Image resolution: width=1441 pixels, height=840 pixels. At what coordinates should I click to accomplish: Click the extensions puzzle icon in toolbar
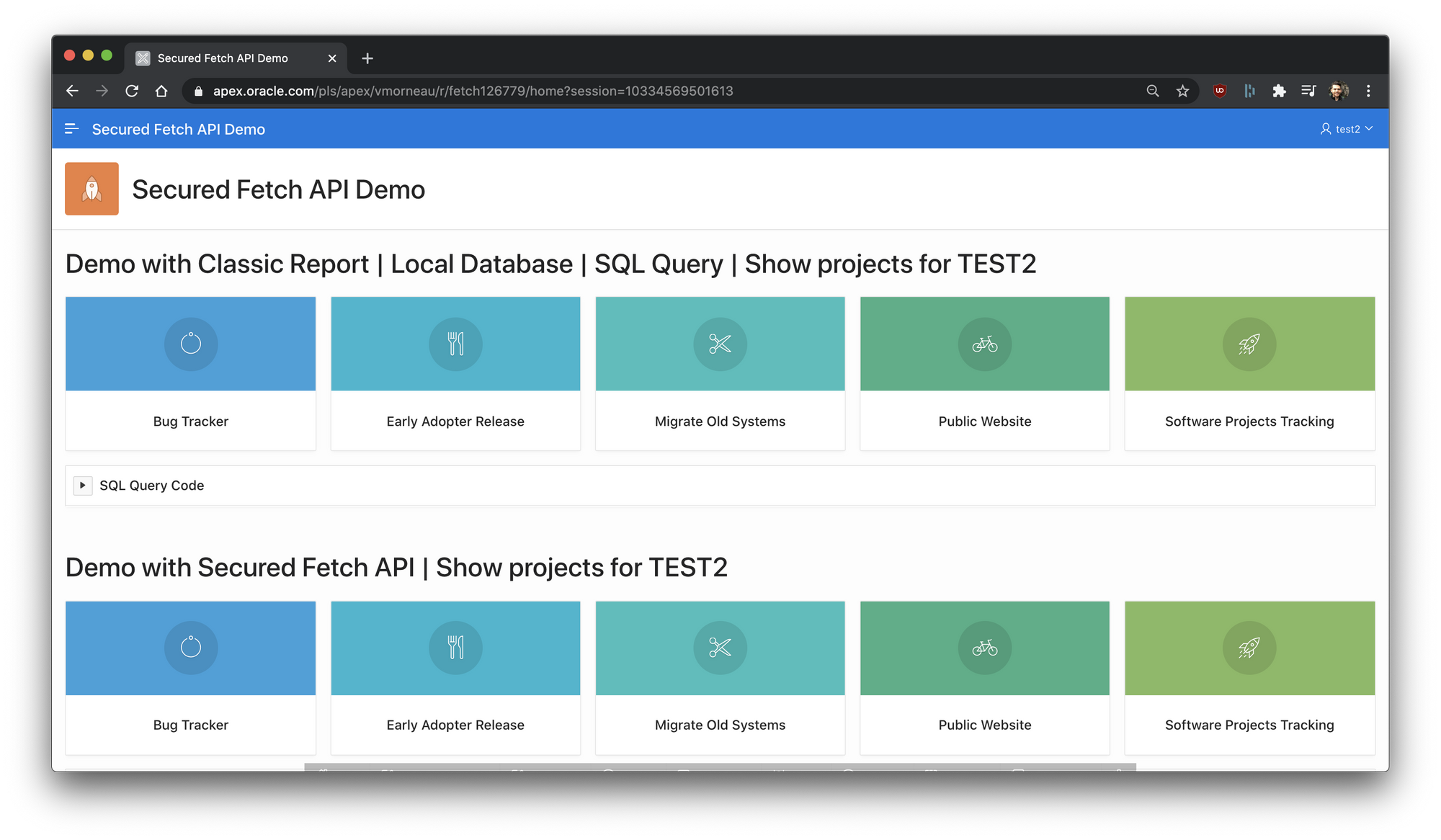pos(1279,91)
